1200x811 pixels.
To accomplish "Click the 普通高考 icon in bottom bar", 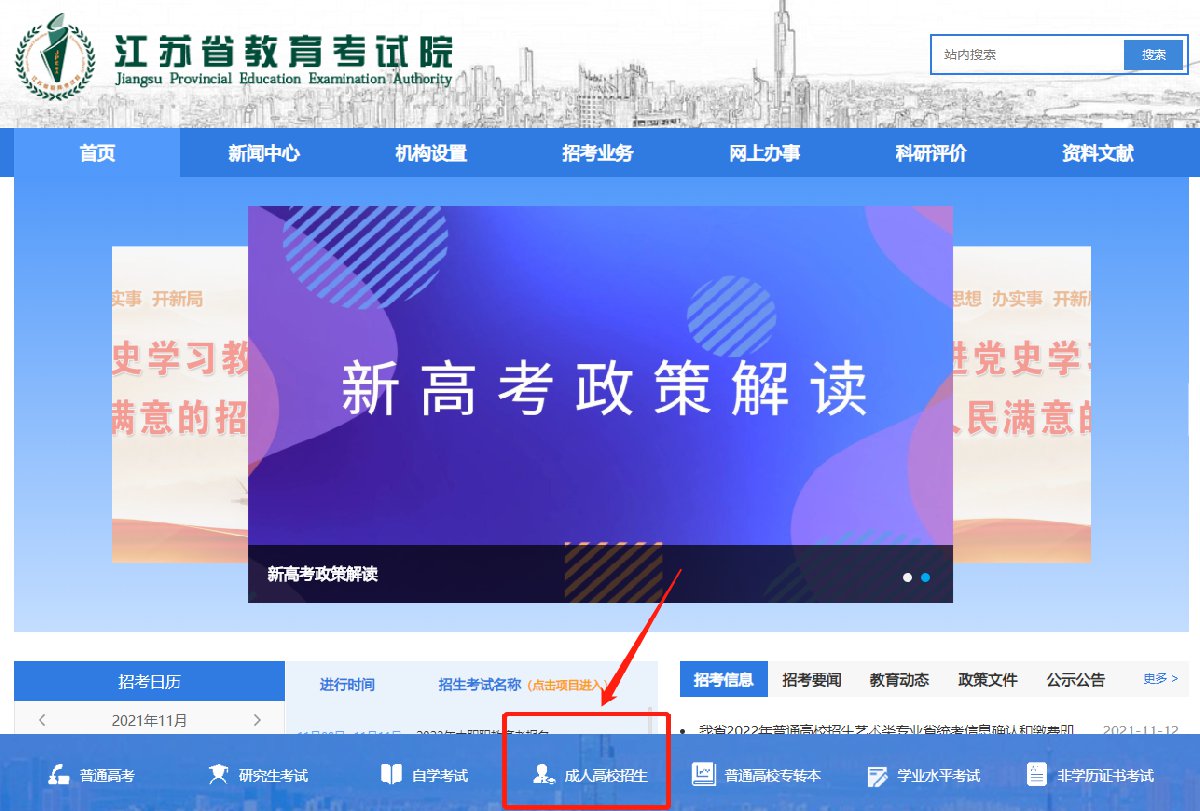I will 59,775.
